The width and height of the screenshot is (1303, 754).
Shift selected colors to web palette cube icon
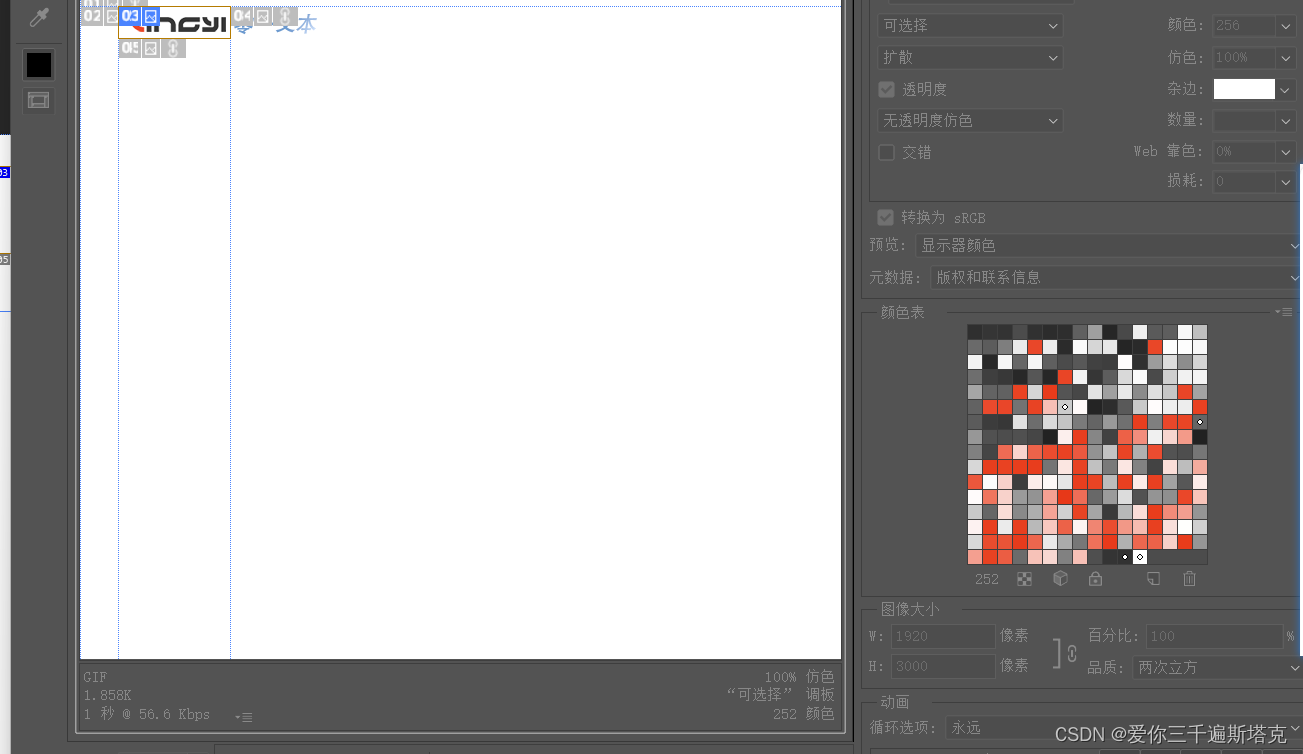1061,578
